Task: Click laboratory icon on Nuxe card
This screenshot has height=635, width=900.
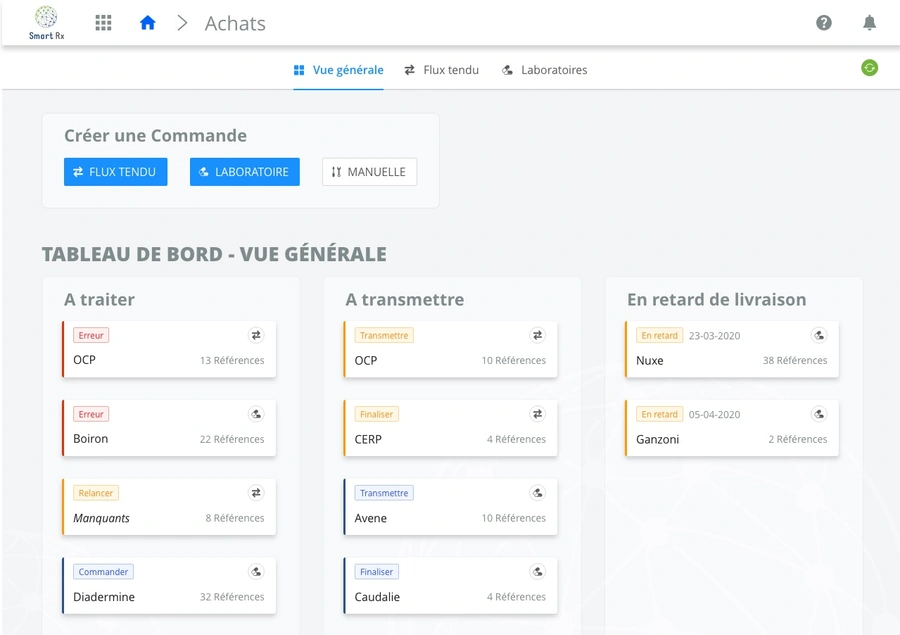Action: (x=819, y=336)
